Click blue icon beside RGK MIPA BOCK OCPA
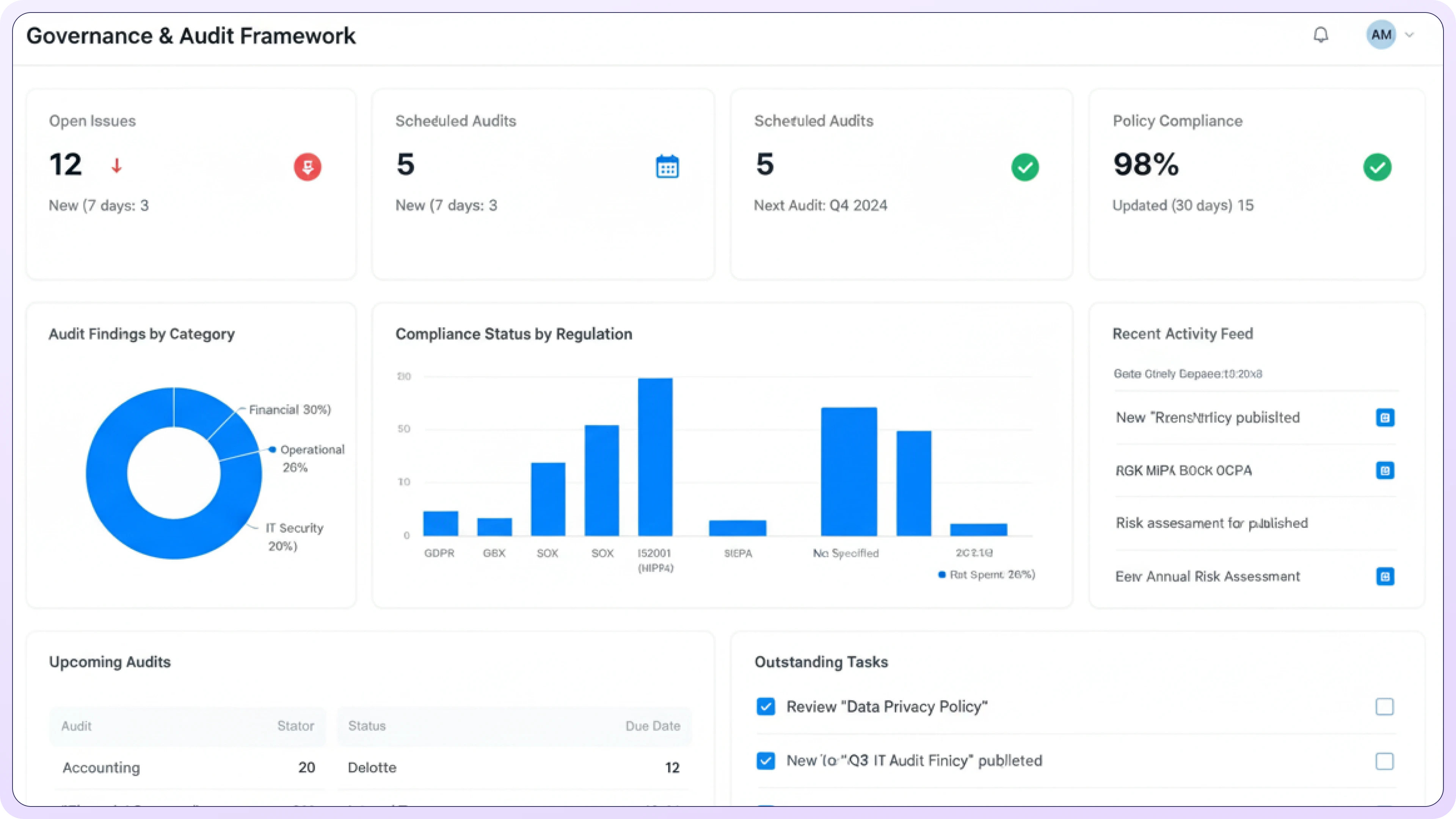 click(x=1385, y=470)
